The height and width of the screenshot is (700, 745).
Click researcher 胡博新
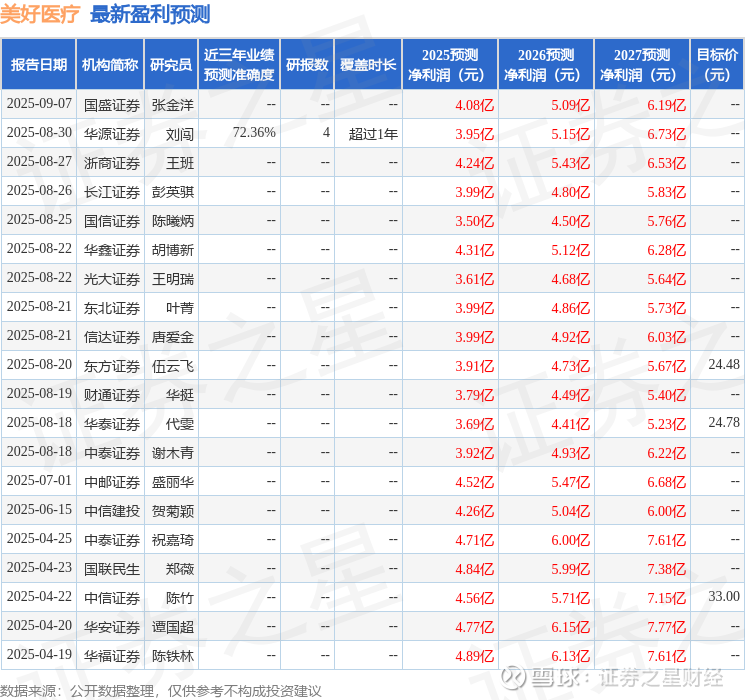click(x=172, y=250)
